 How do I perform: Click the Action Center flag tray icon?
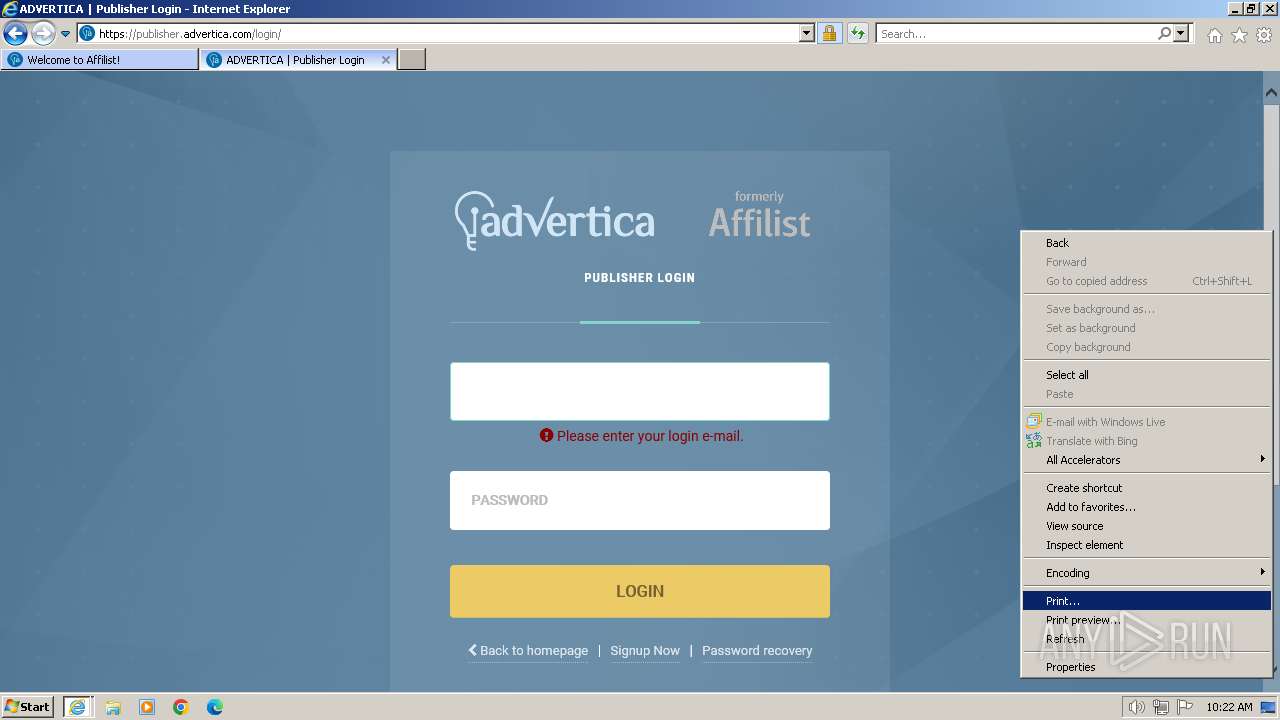1185,707
